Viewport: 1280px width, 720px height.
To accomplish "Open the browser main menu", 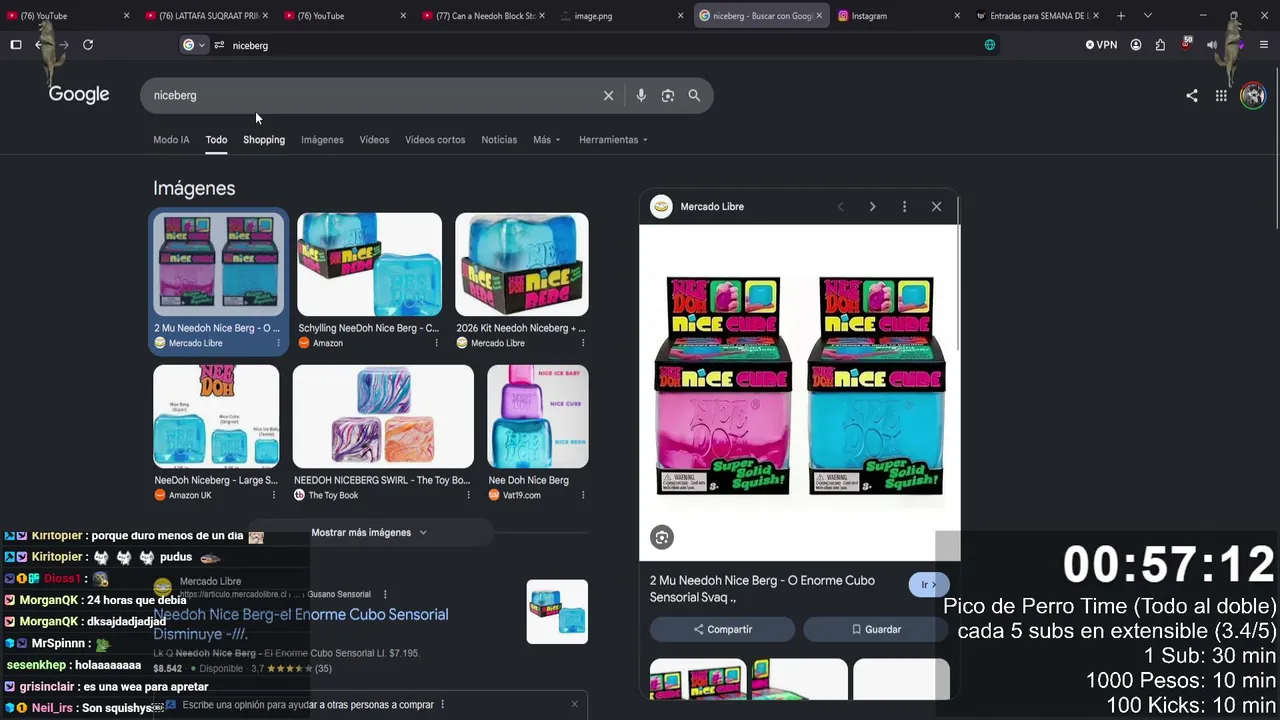I will 1264,45.
